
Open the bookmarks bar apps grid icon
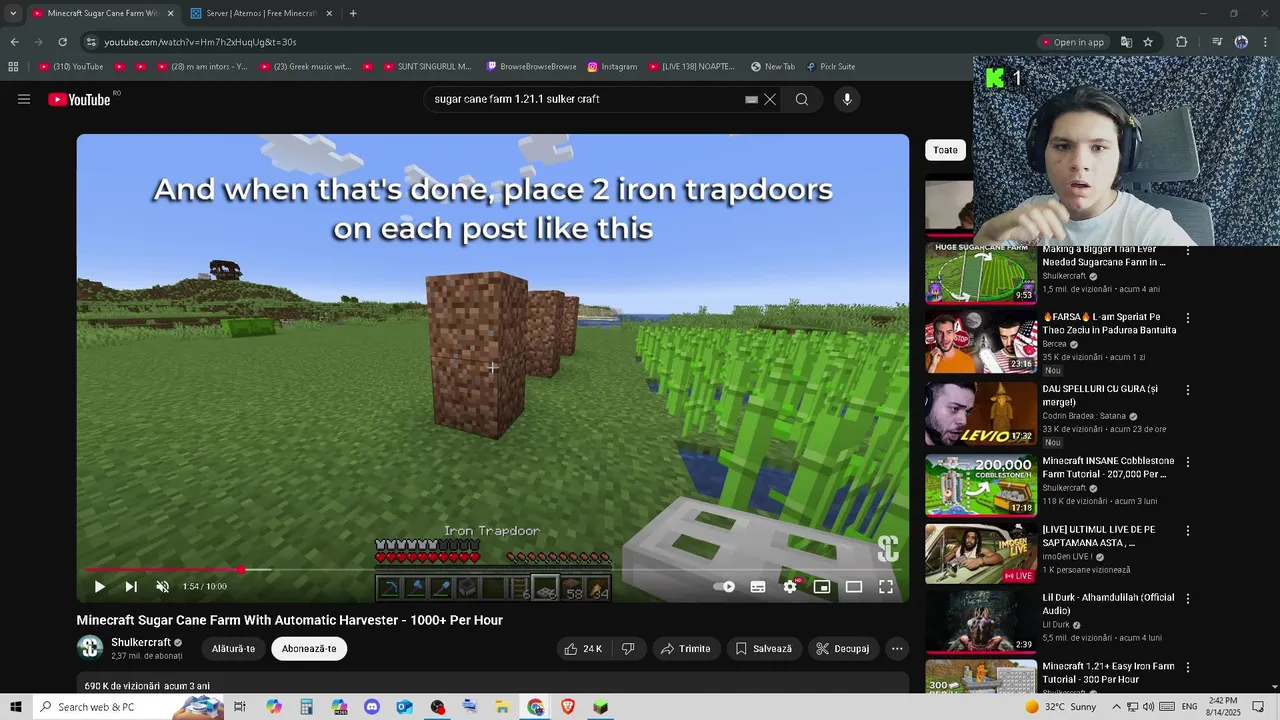click(x=13, y=67)
